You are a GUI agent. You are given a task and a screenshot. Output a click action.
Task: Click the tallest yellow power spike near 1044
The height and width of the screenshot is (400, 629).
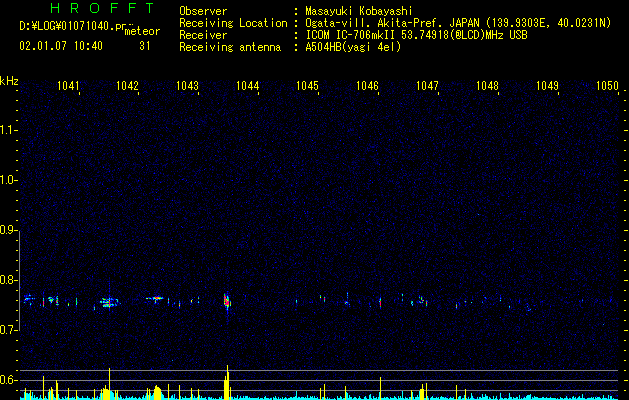[x=227, y=382]
